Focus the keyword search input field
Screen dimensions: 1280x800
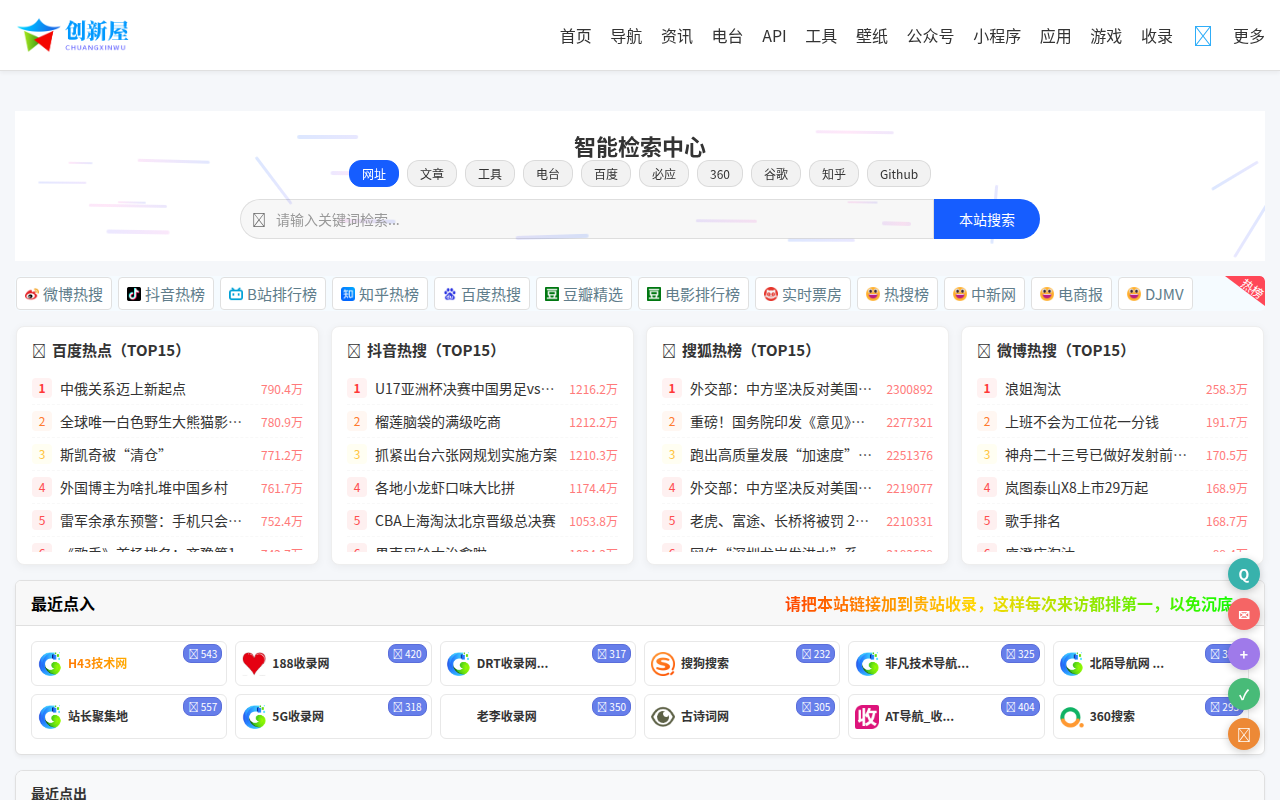tap(587, 219)
